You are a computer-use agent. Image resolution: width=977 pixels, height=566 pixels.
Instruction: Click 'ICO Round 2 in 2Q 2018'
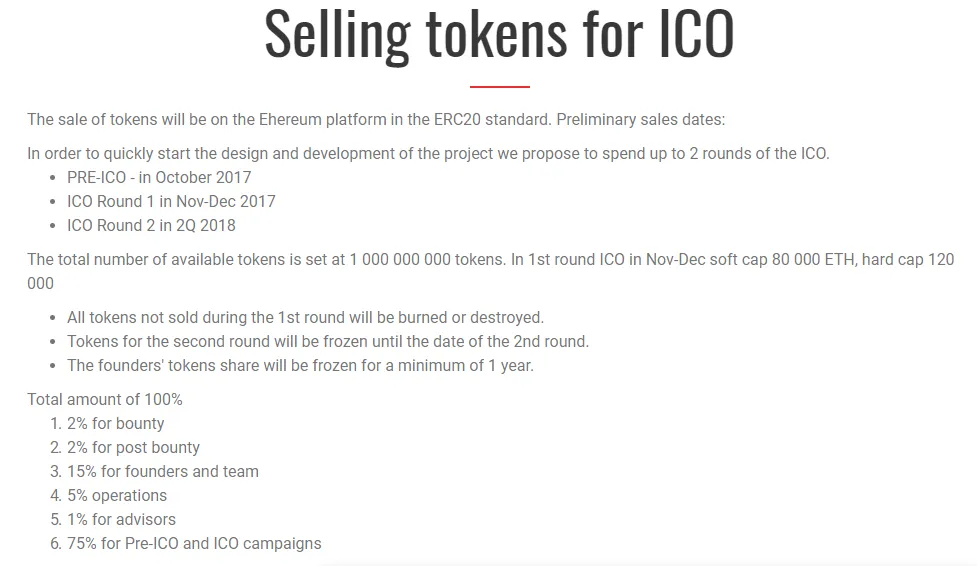151,226
